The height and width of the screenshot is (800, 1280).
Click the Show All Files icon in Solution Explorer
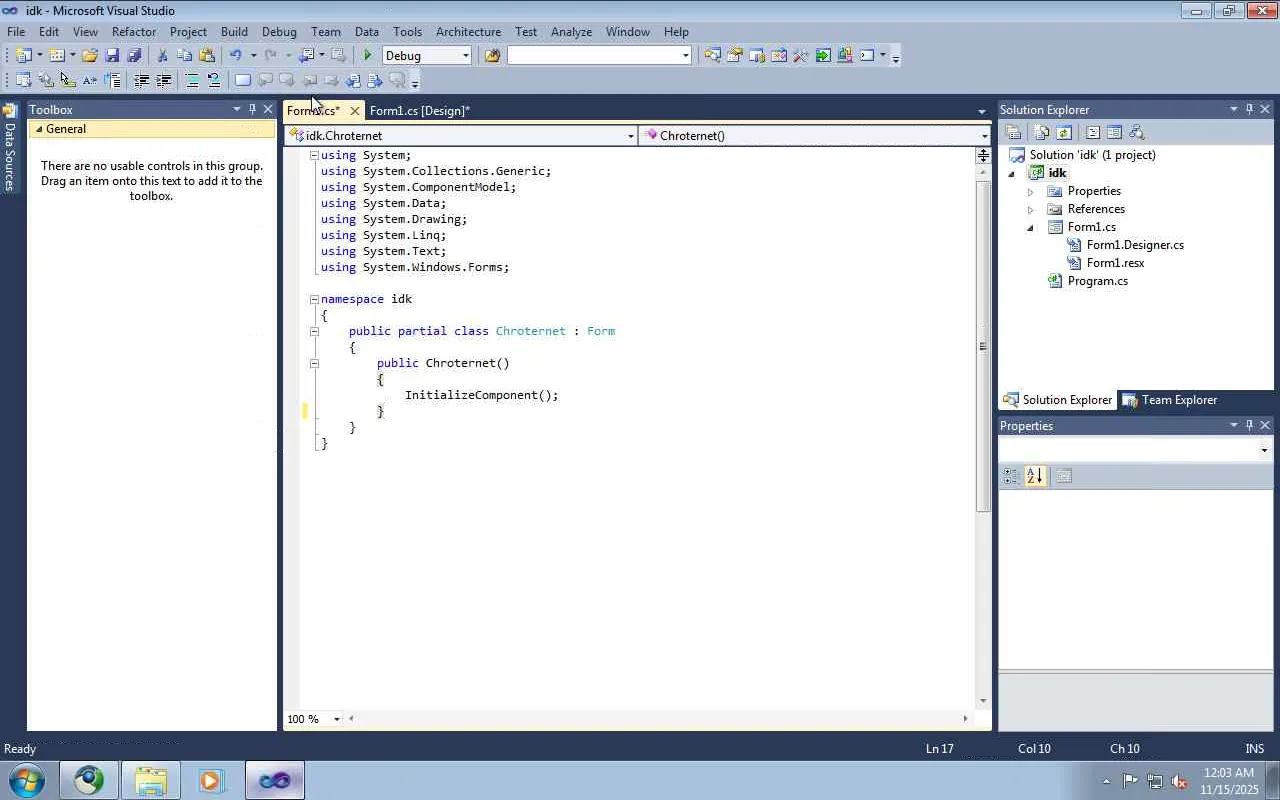[1042, 133]
